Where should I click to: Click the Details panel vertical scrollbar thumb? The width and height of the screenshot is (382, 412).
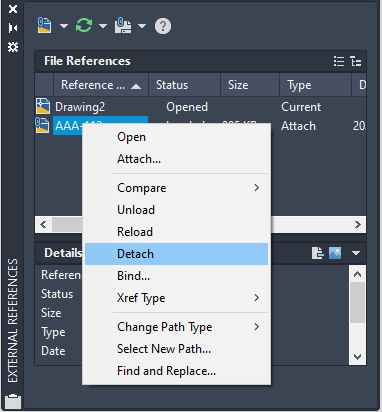(358, 303)
